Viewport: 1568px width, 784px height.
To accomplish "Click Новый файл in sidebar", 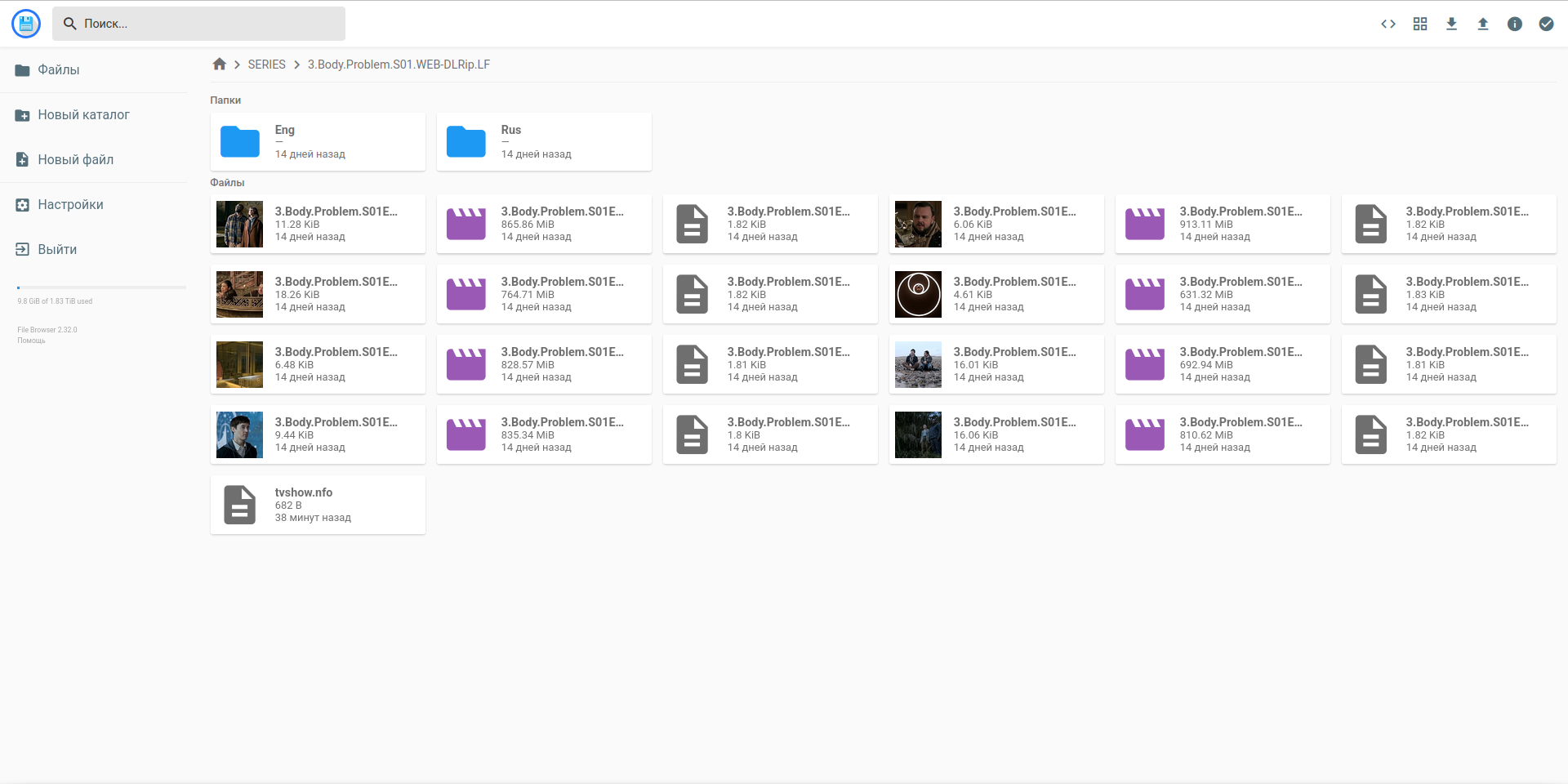I will pos(75,160).
